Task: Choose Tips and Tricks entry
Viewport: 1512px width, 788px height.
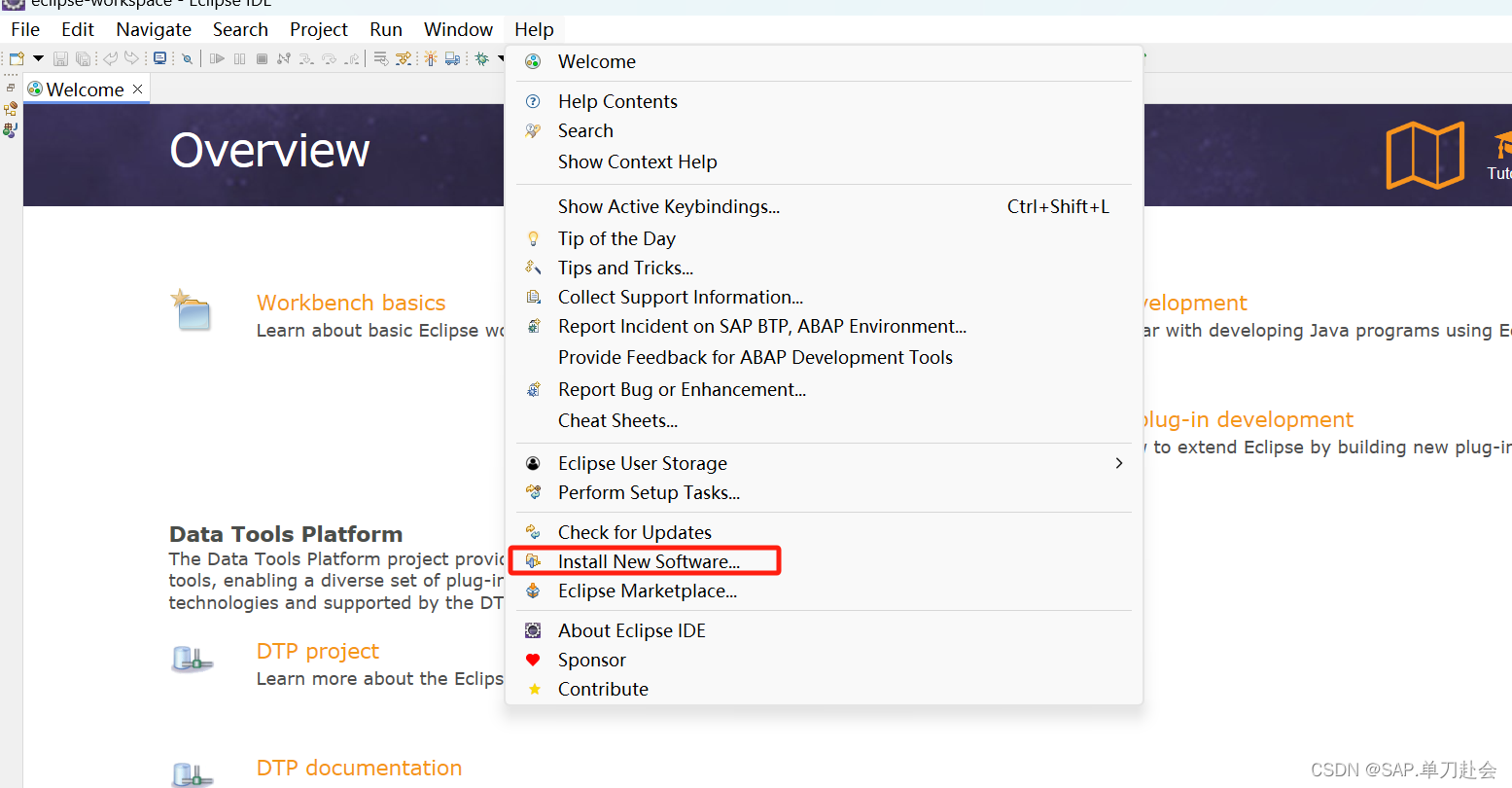Action: [824, 268]
